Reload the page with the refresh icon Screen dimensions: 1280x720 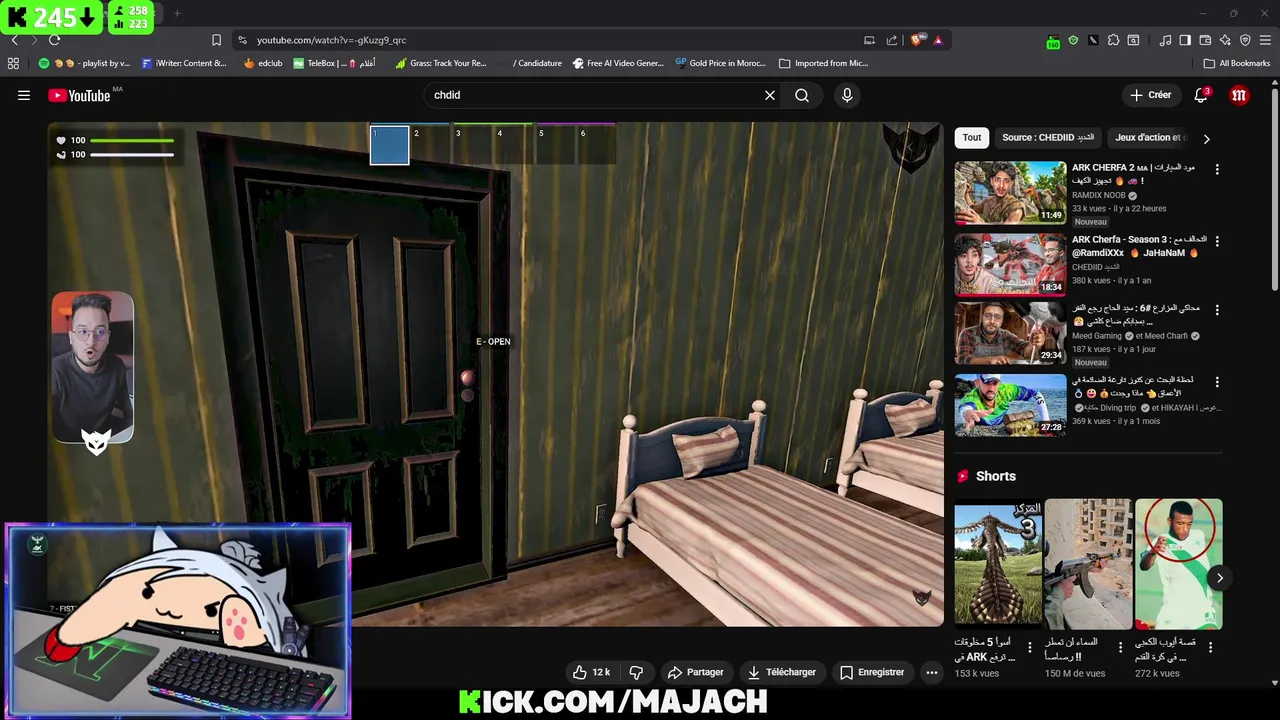tap(54, 40)
